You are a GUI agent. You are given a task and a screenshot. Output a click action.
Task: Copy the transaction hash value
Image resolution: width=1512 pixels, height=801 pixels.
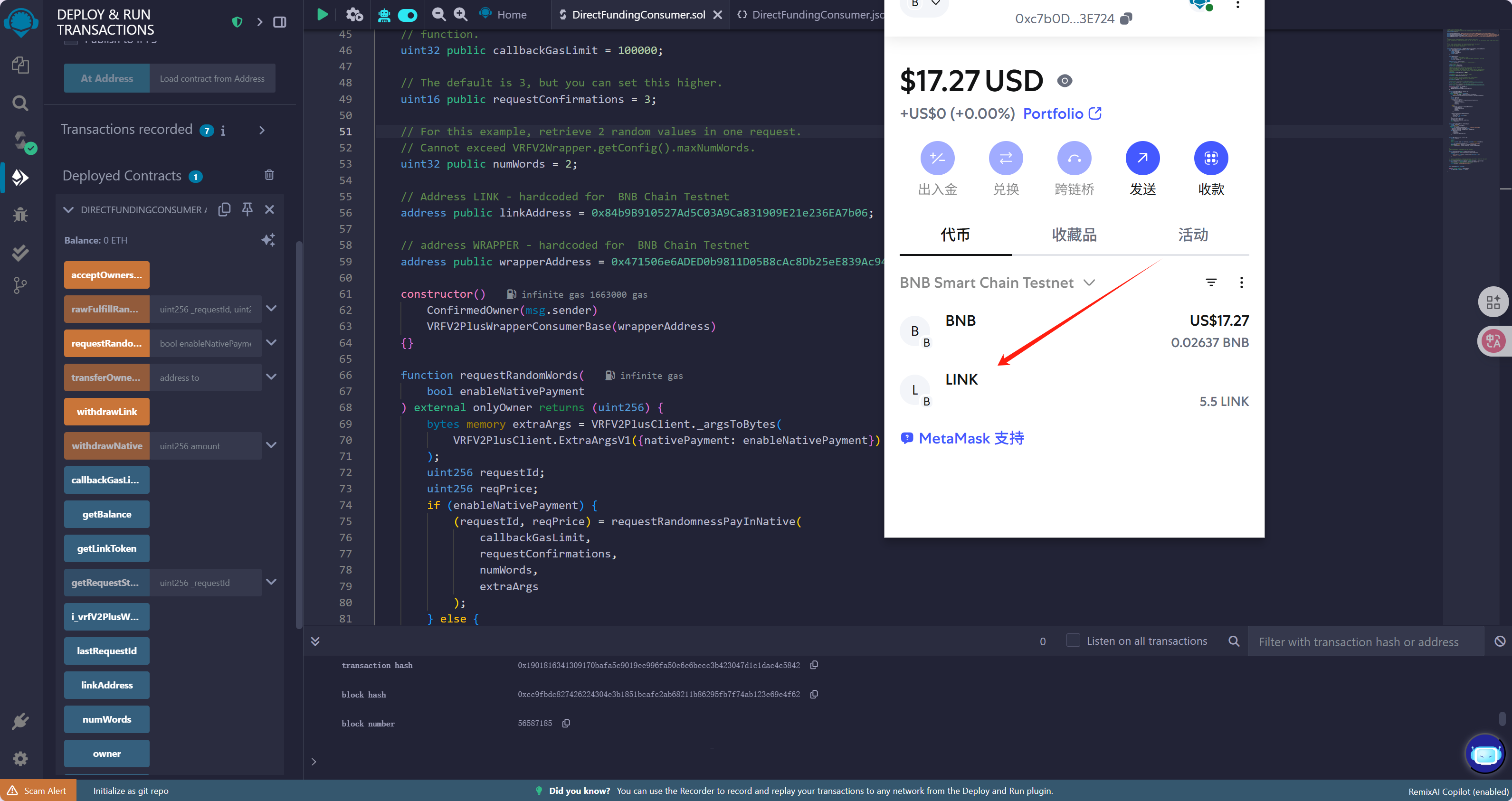(x=814, y=665)
